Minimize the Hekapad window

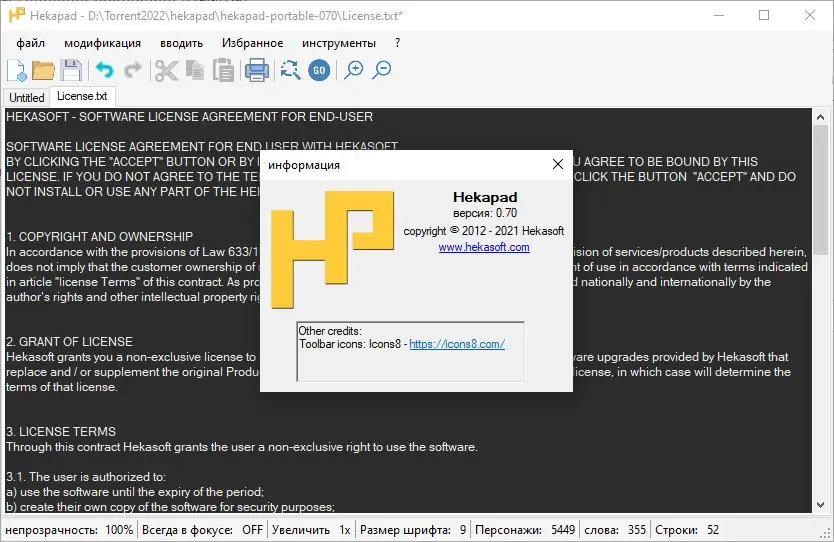pos(719,15)
